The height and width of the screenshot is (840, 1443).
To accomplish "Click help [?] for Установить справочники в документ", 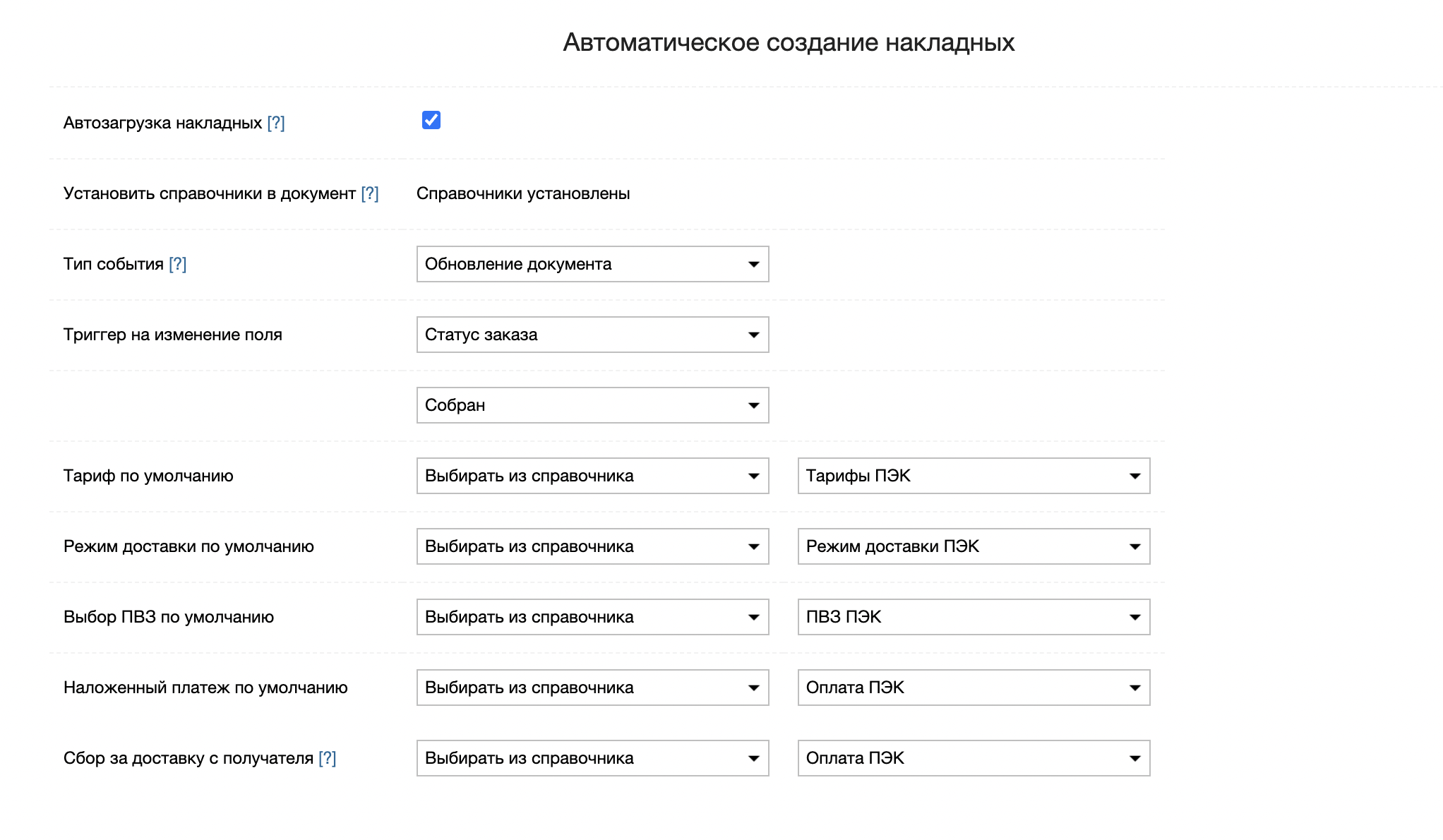I will click(x=370, y=193).
